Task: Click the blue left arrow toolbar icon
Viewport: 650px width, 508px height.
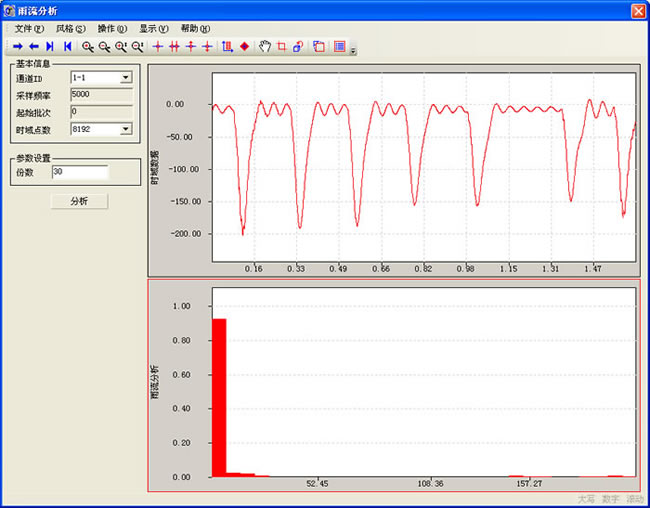Action: 33,46
